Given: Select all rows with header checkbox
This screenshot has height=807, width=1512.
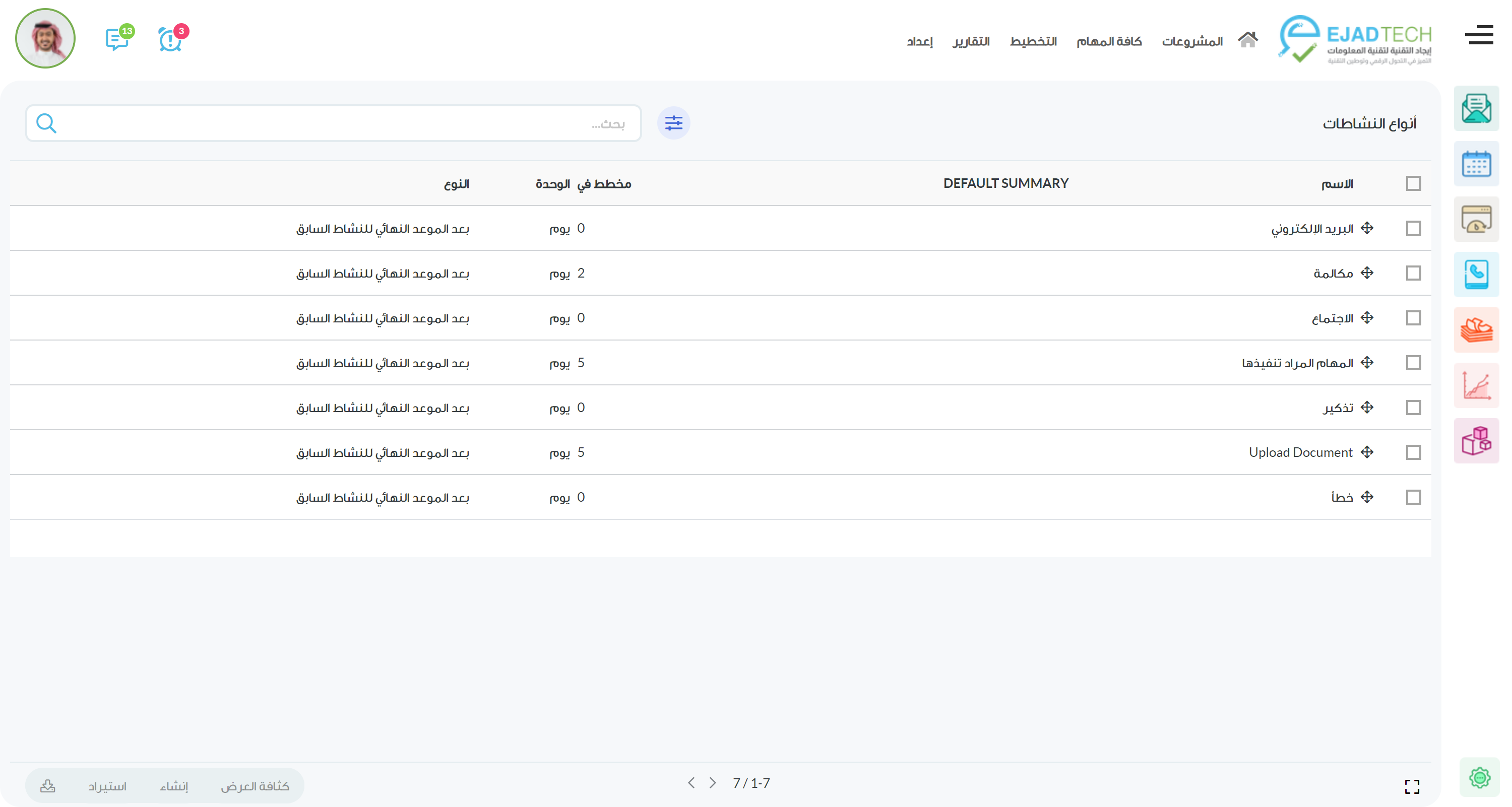Looking at the screenshot, I should click(1413, 183).
